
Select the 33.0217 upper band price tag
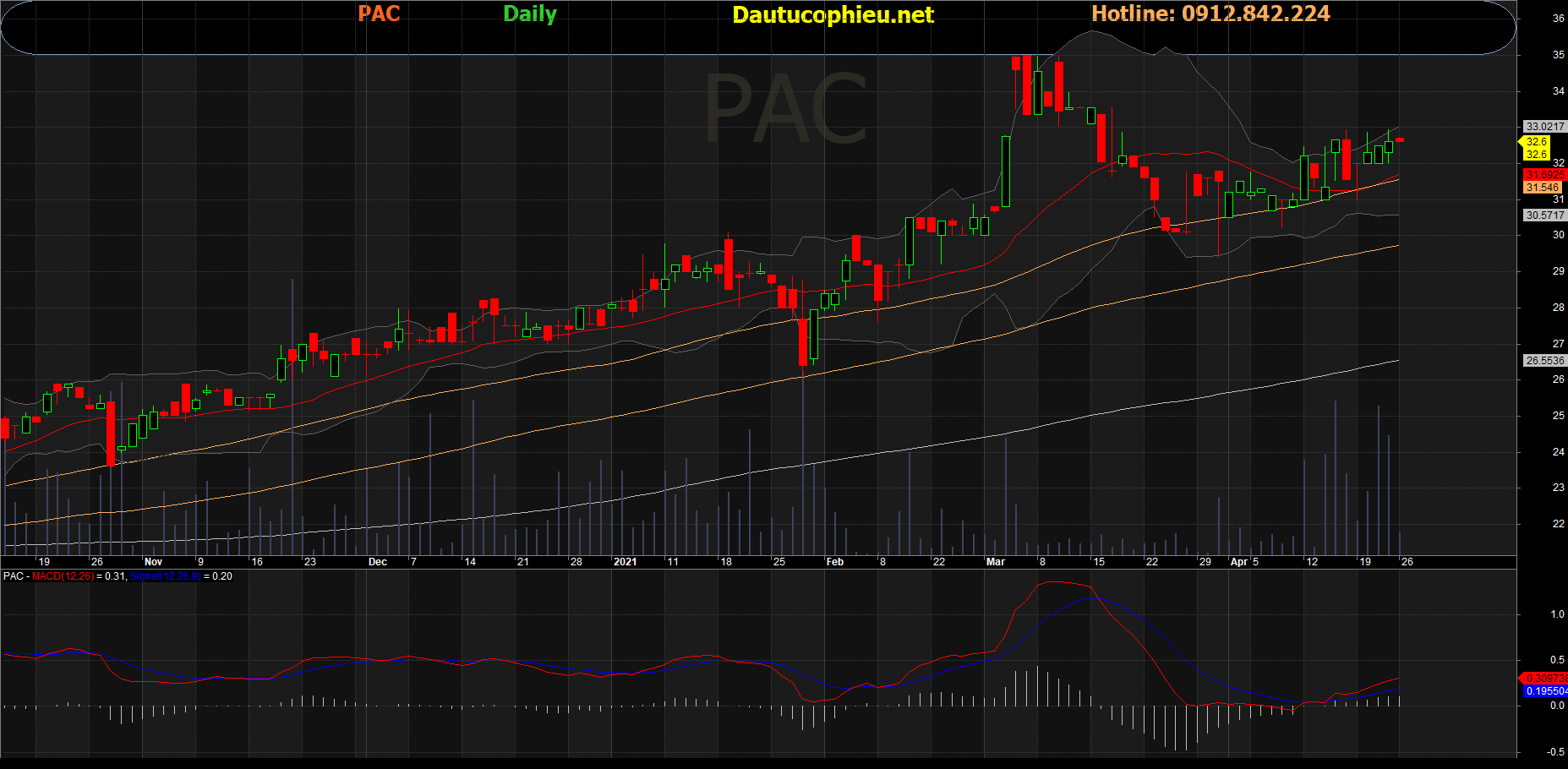click(x=1544, y=127)
